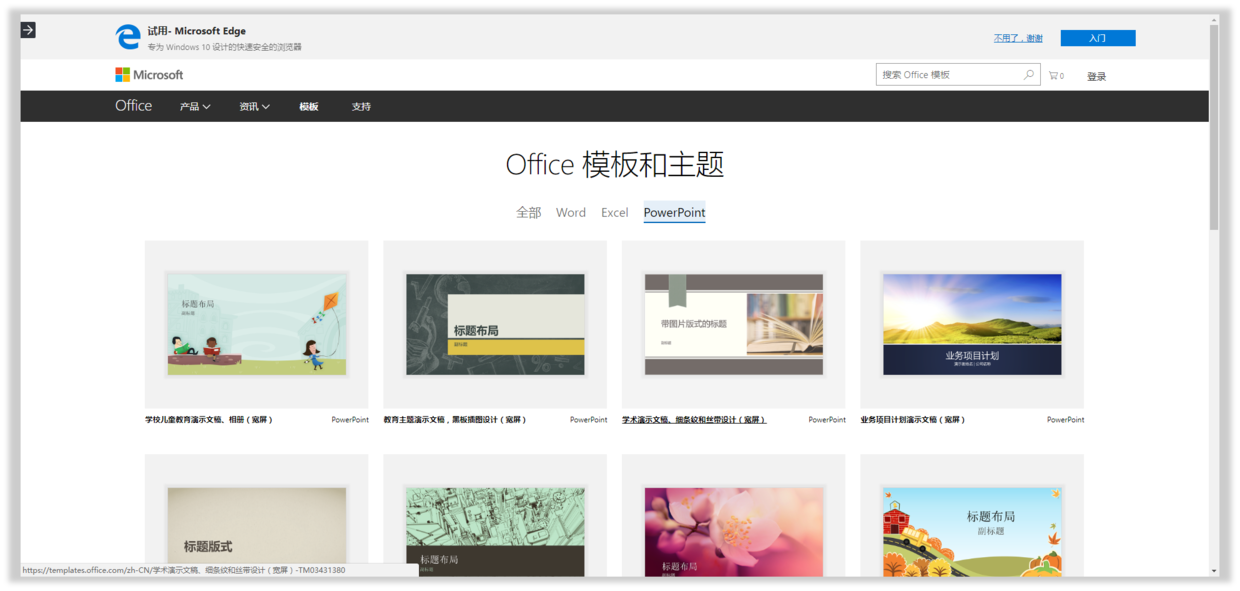Click the 登录 sign-in link
The height and width of the screenshot is (591, 1240).
(x=1097, y=76)
